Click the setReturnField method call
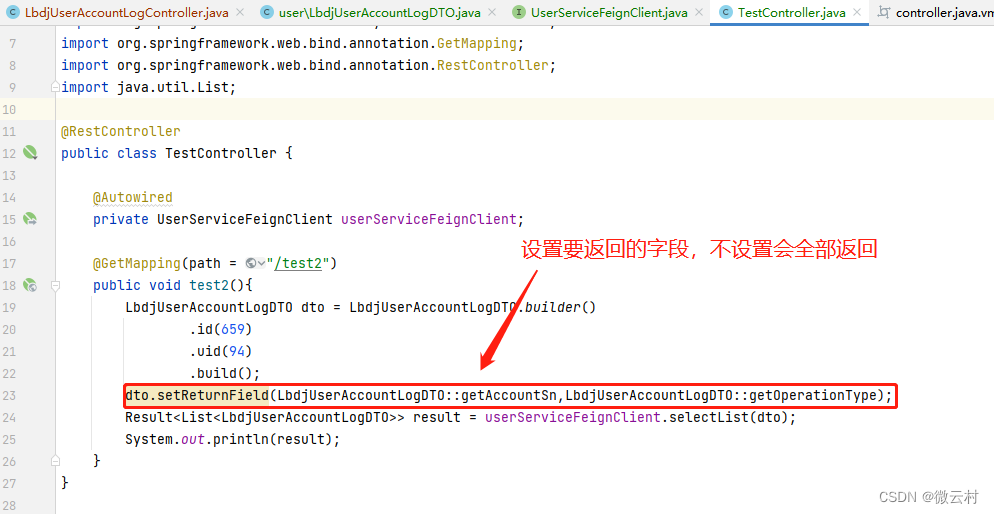This screenshot has height=514, width=994. click(x=213, y=395)
